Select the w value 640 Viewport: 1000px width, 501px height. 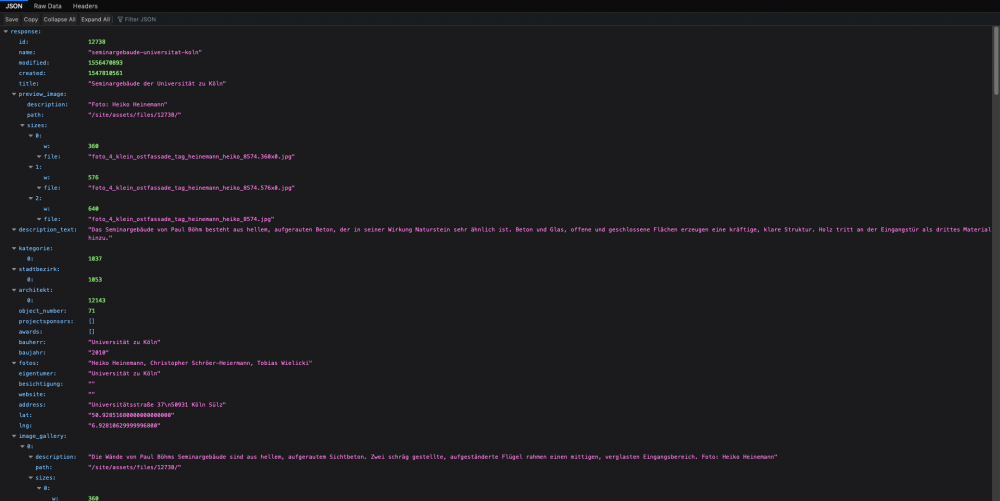(93, 208)
